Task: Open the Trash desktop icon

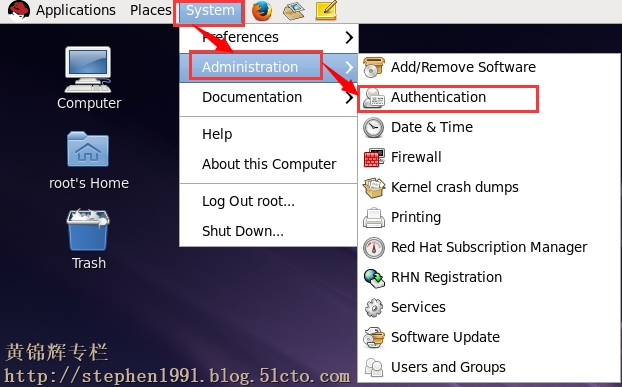Action: 88,230
